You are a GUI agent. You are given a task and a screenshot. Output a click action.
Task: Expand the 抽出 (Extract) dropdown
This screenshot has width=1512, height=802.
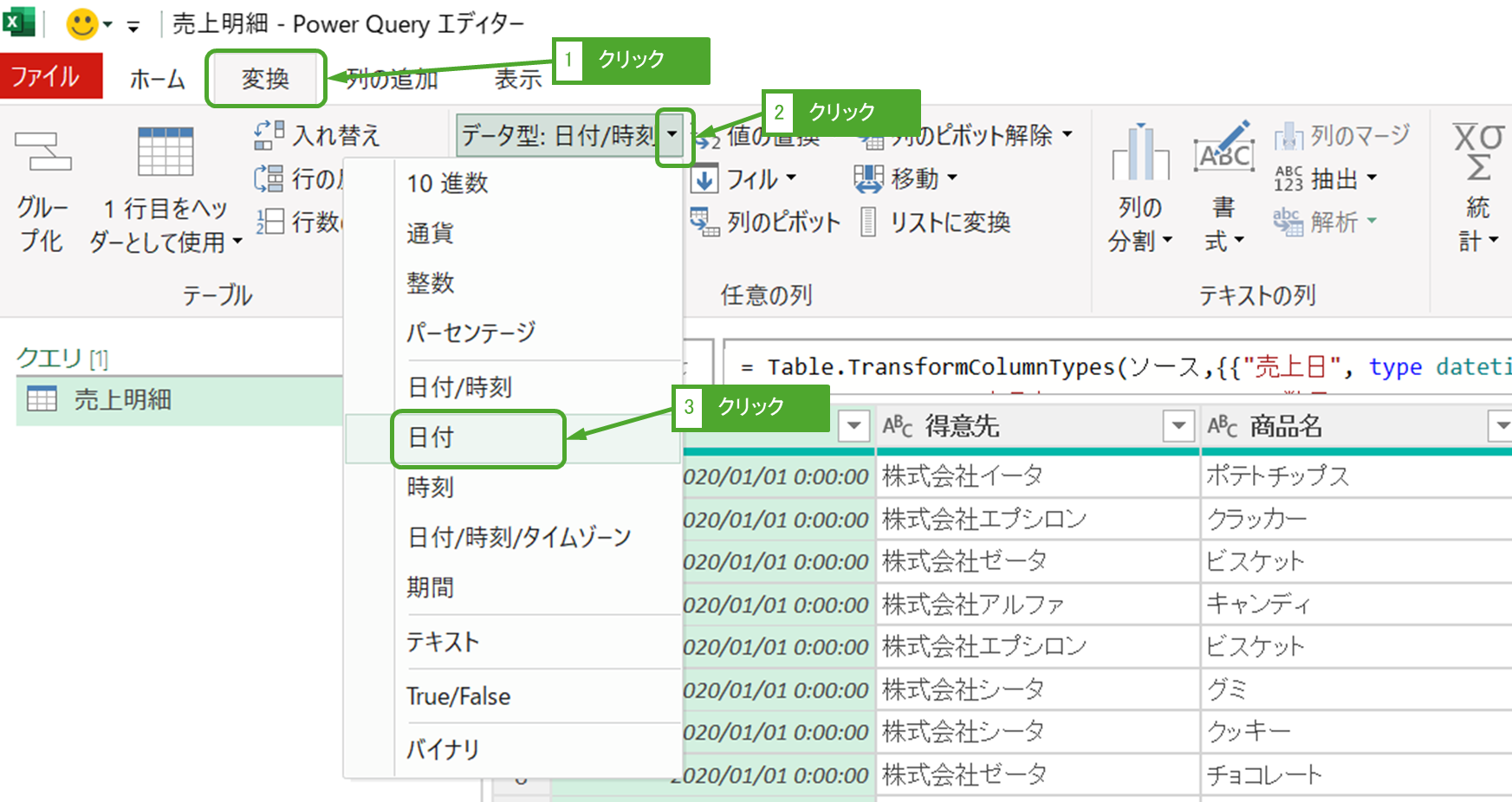(x=1371, y=178)
